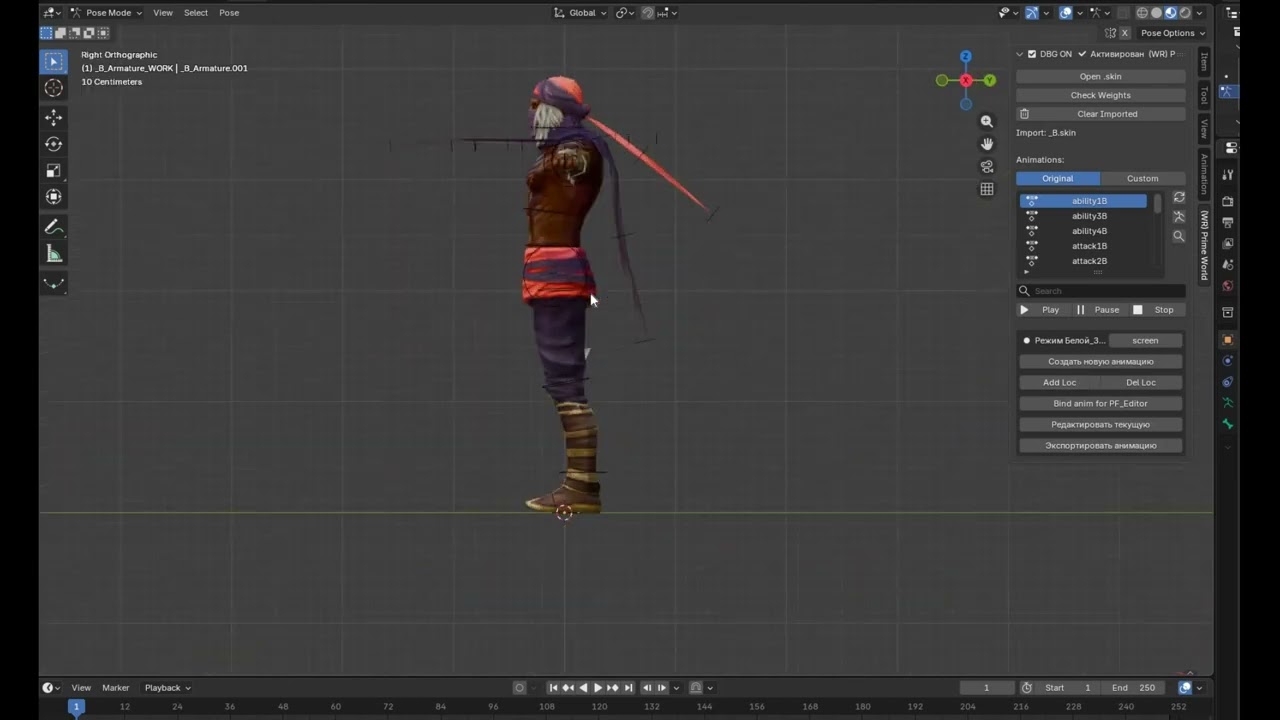Open the Pose Options dropdown
Viewport: 1280px width, 720px height.
(1174, 33)
